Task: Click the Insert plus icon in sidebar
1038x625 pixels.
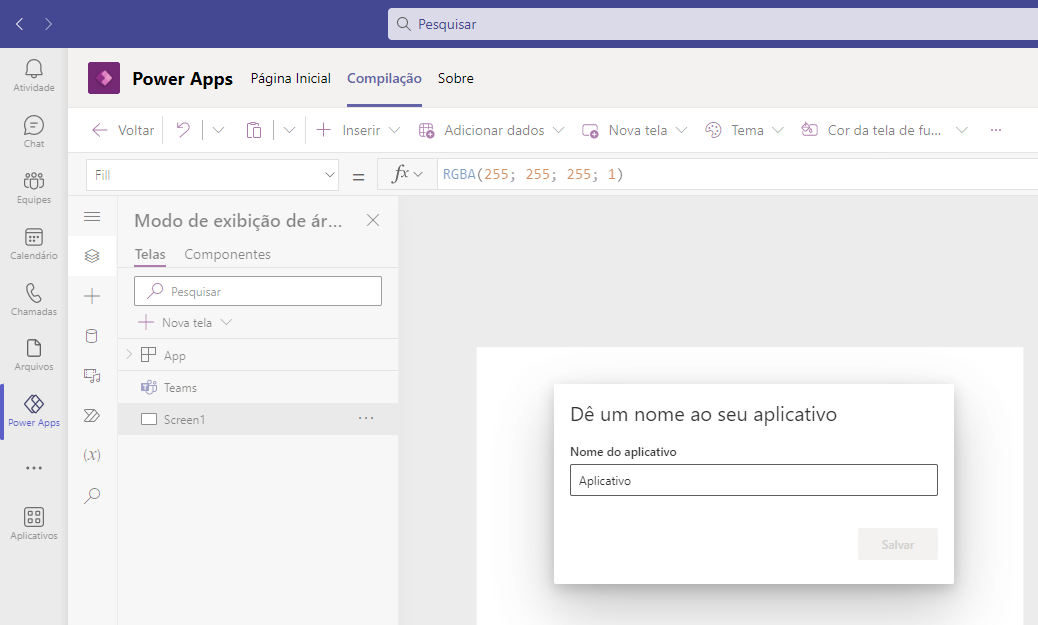Action: (x=92, y=296)
